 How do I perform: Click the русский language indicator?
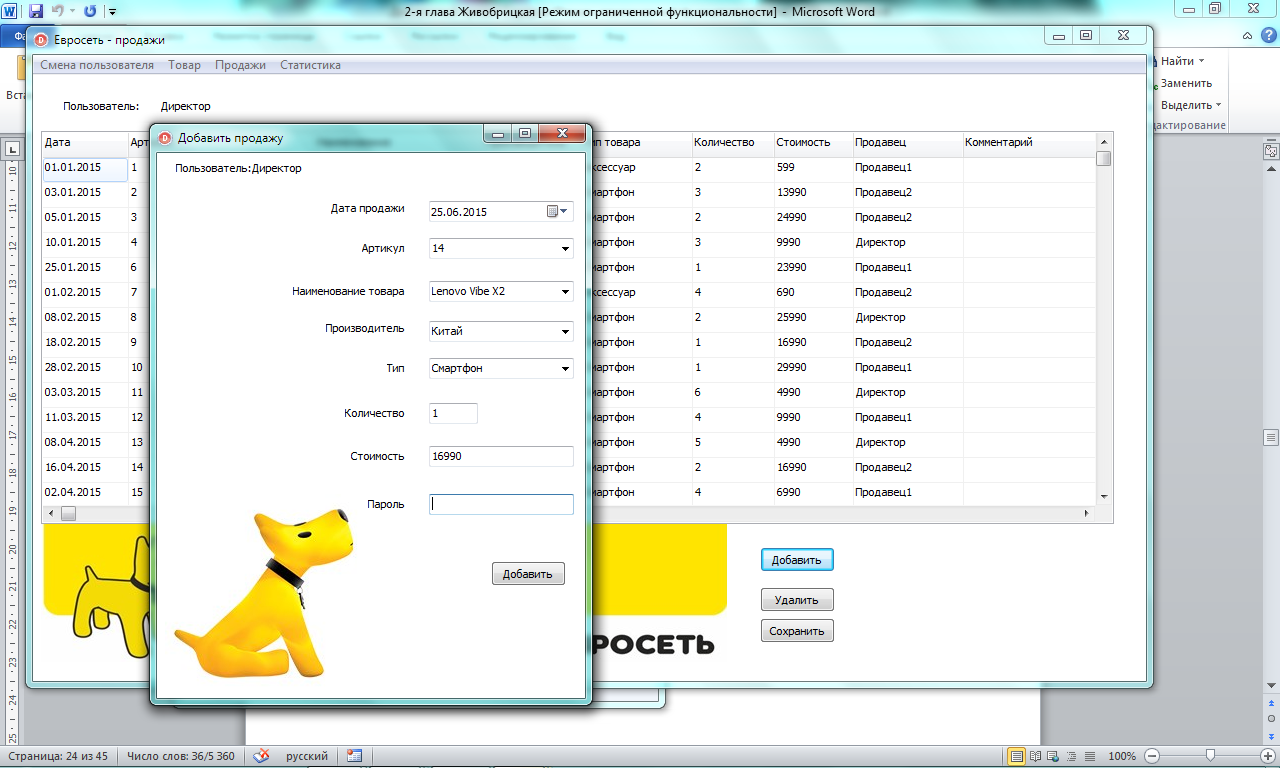pyautogui.click(x=307, y=756)
